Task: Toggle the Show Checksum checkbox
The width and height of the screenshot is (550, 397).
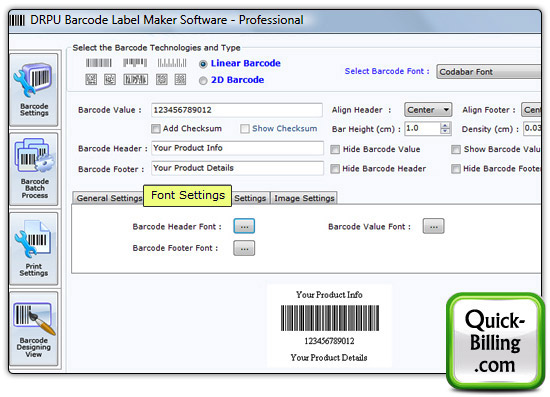Action: click(x=245, y=129)
